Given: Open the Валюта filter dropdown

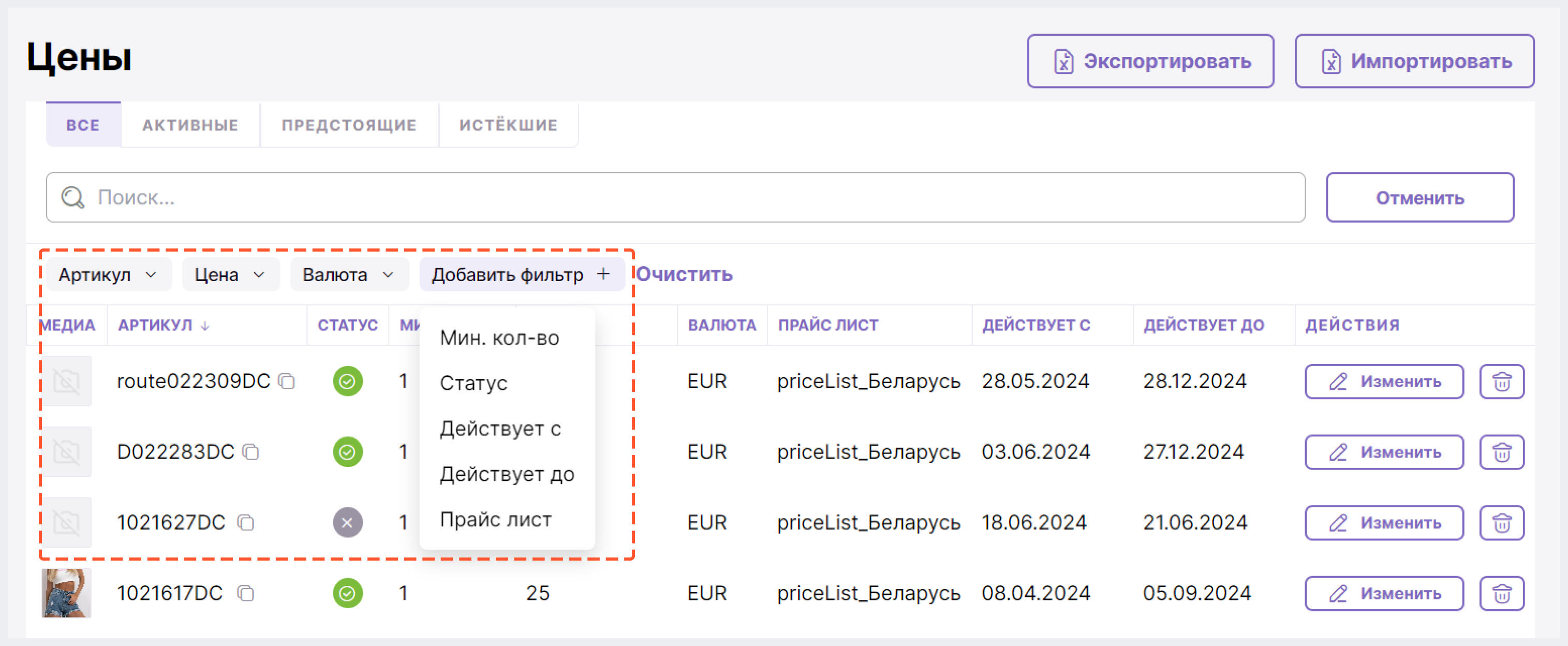Looking at the screenshot, I should pyautogui.click(x=349, y=274).
